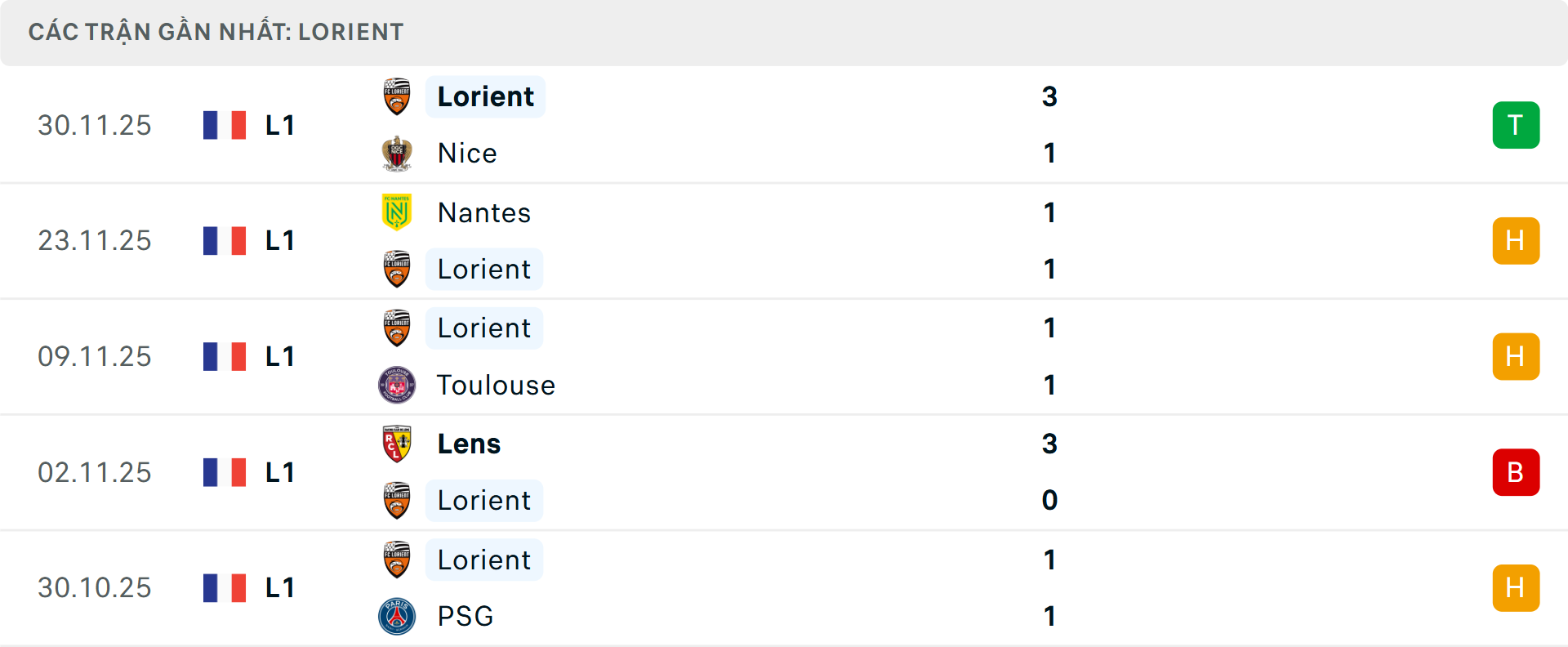Open the highlighted Lorient team link in the top match

(x=485, y=96)
